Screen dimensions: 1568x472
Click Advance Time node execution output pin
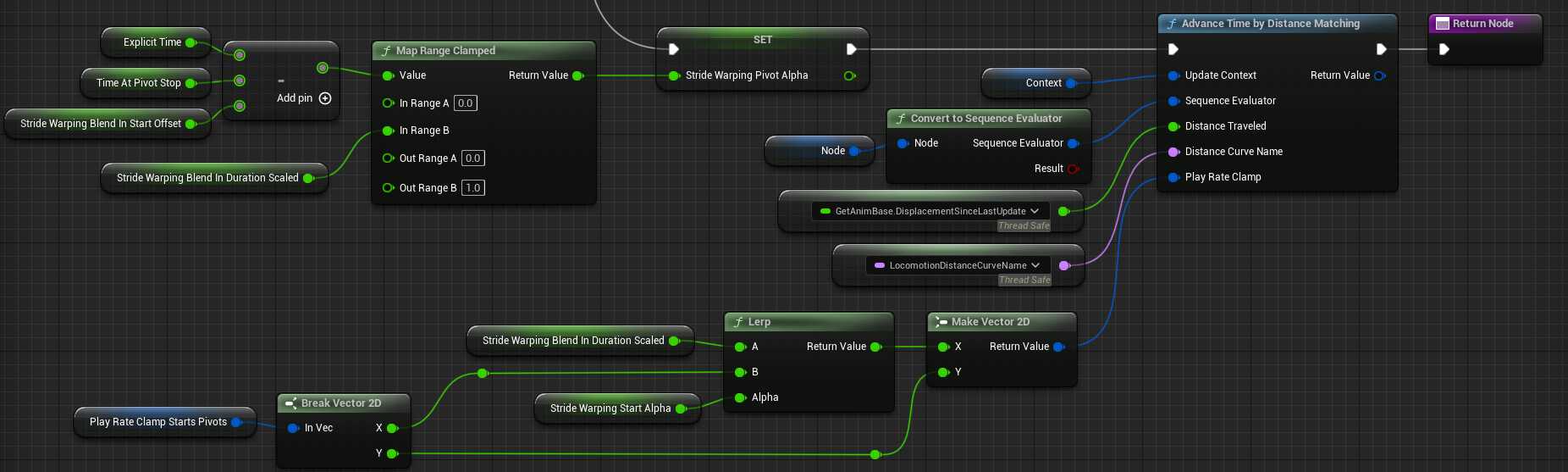1381,49
